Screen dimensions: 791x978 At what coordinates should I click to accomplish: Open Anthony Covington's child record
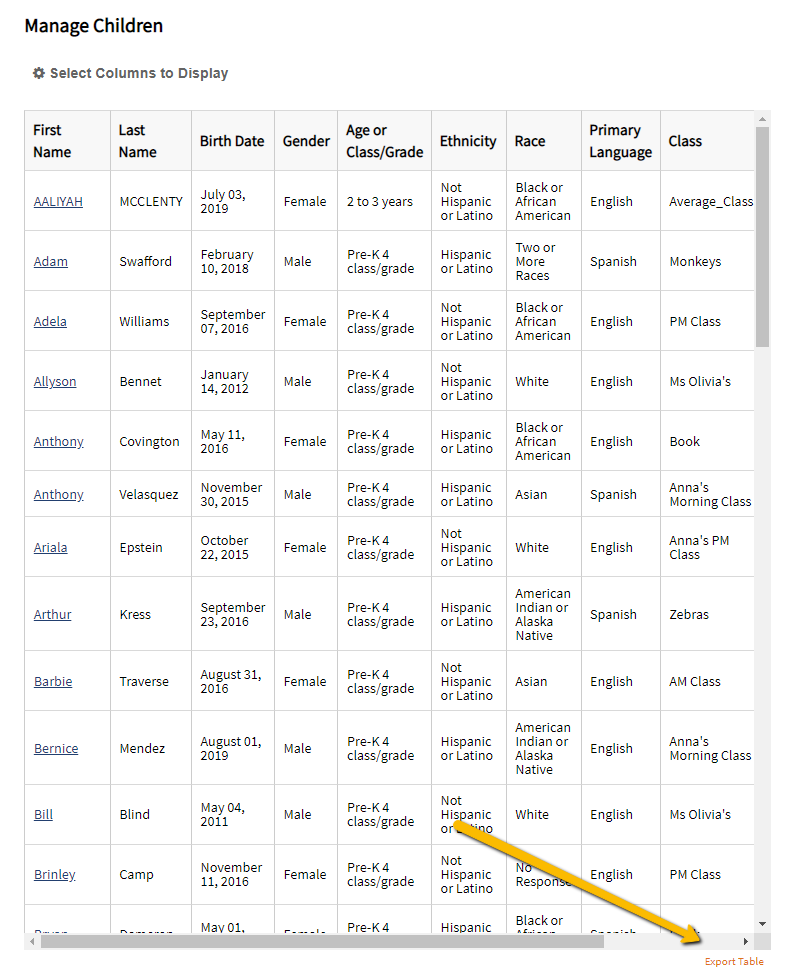coord(57,441)
